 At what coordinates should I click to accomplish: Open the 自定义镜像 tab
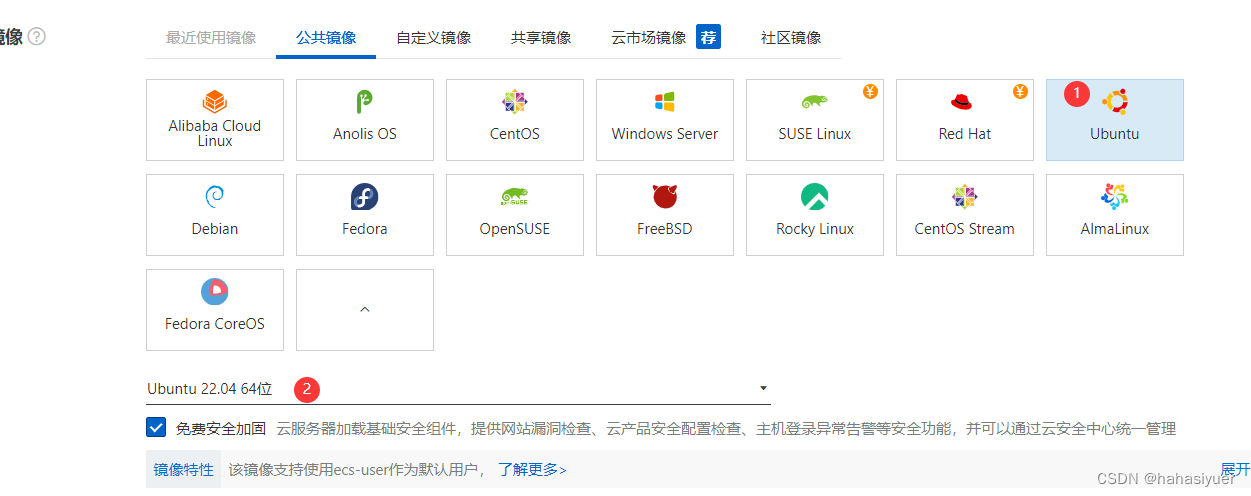click(433, 38)
